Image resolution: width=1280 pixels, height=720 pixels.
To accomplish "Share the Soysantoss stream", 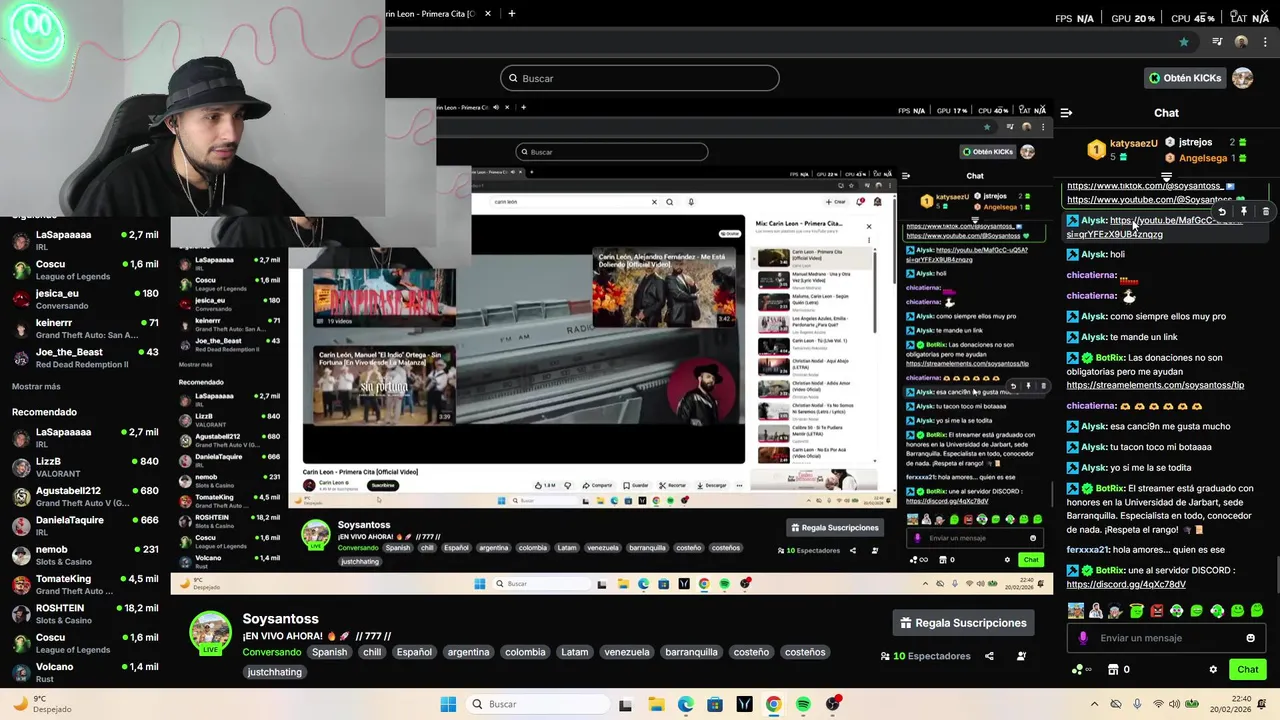I will (x=989, y=656).
